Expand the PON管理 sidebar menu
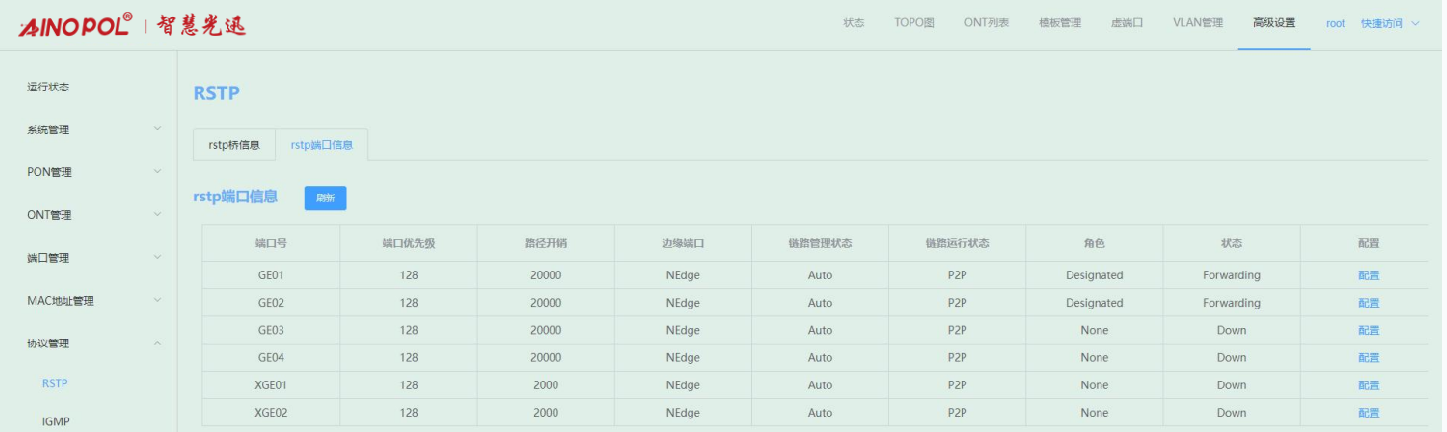Image resolution: width=1447 pixels, height=432 pixels. pyautogui.click(x=90, y=172)
